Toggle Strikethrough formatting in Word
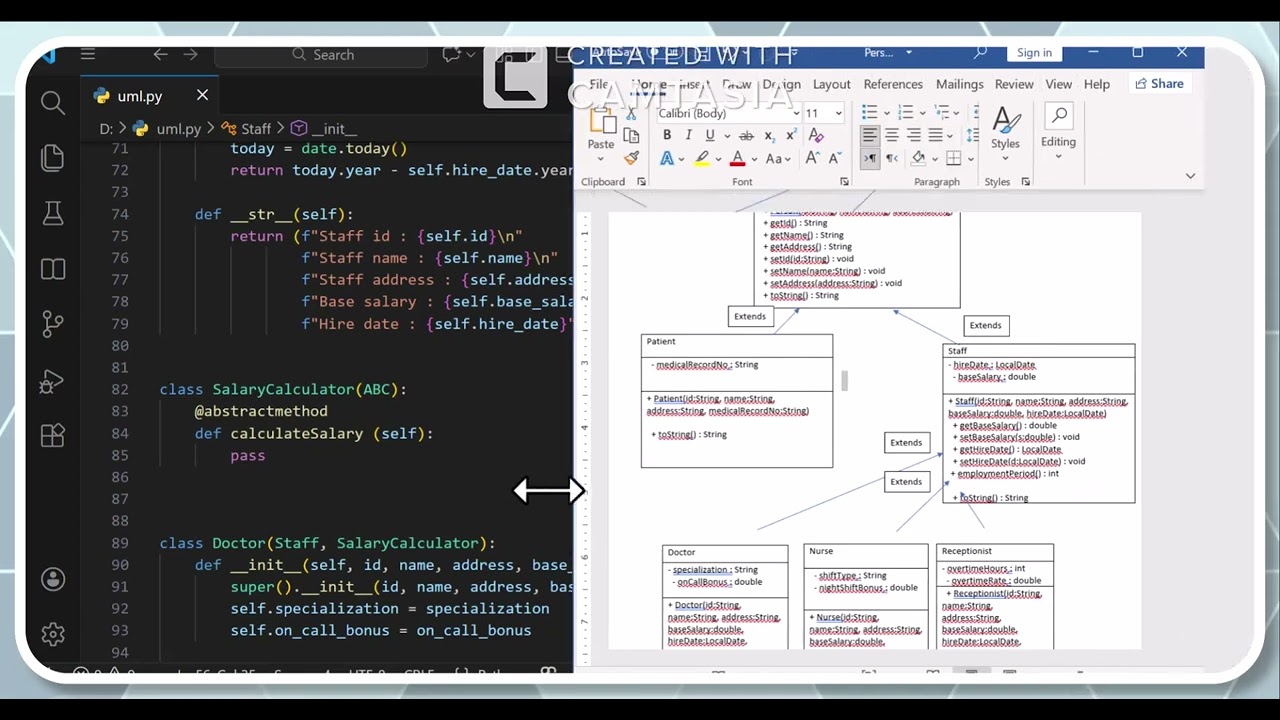Viewport: 1280px width, 720px height. coord(745,136)
